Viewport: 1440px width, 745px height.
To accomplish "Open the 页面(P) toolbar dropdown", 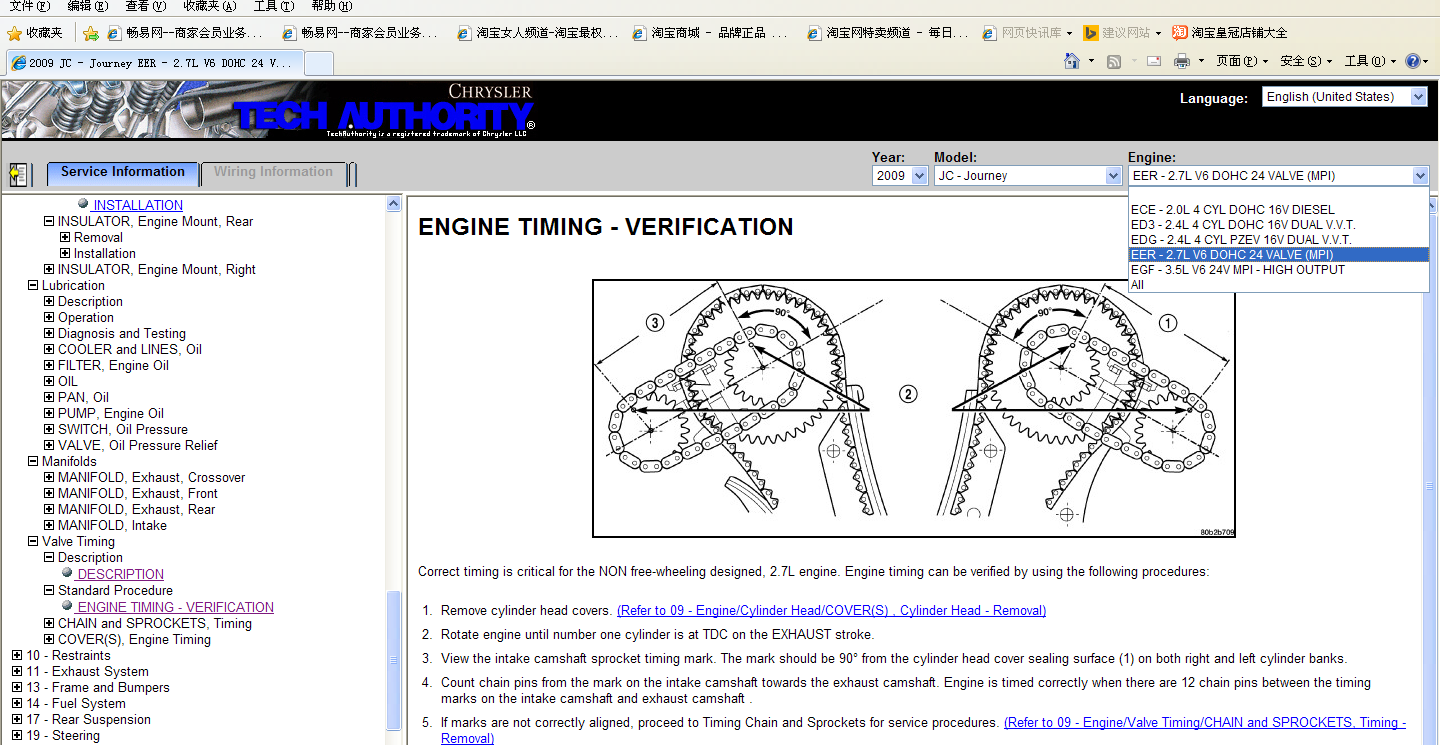I will click(1241, 62).
